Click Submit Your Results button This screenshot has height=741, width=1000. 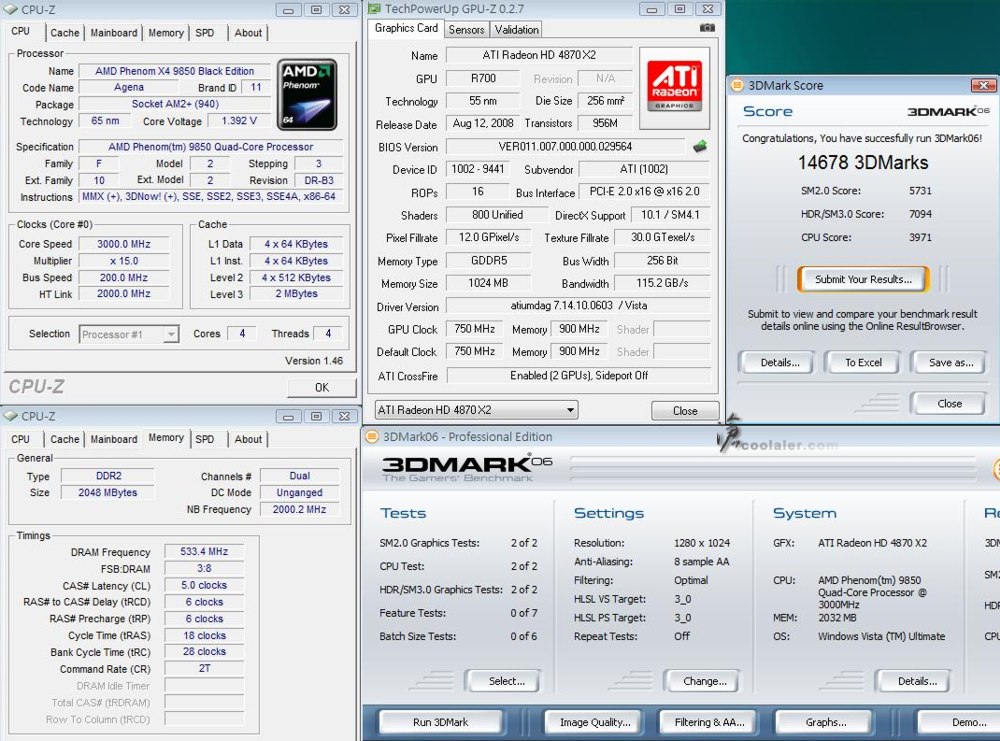(863, 279)
